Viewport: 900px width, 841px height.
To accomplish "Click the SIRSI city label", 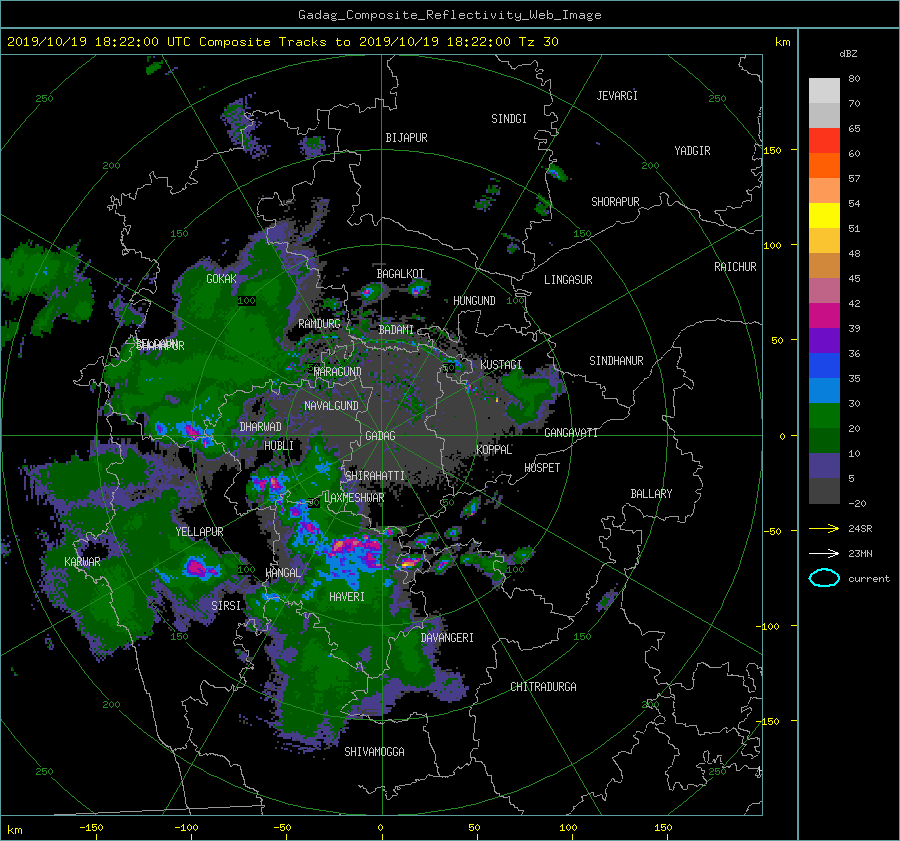I will coord(226,606).
